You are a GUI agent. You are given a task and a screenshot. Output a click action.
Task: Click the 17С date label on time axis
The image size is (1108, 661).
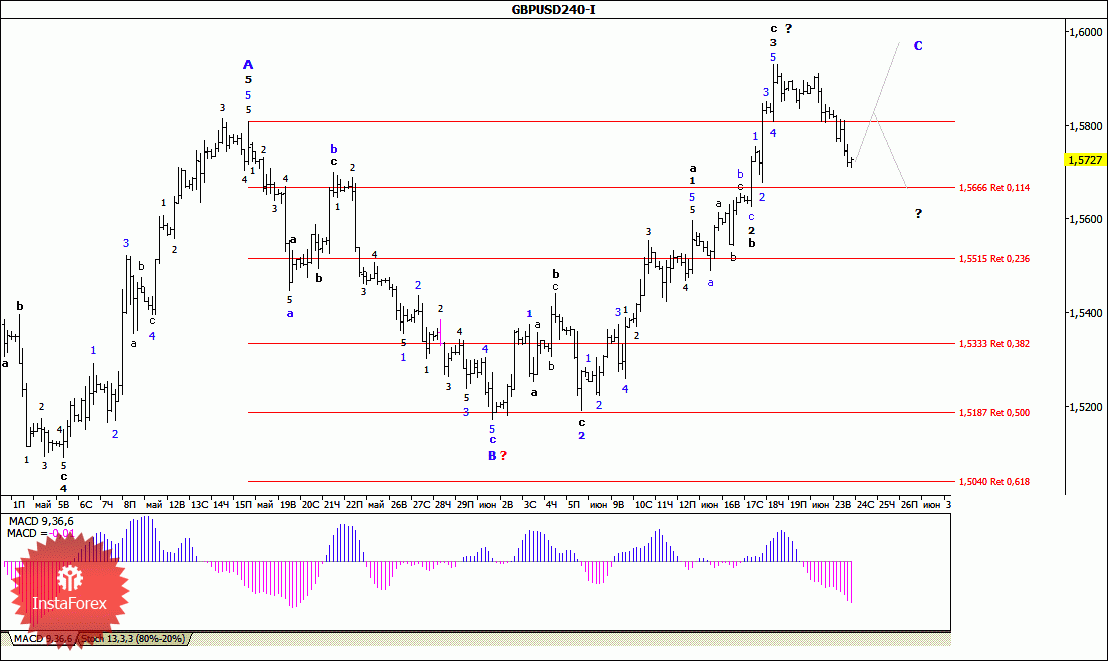tap(755, 505)
